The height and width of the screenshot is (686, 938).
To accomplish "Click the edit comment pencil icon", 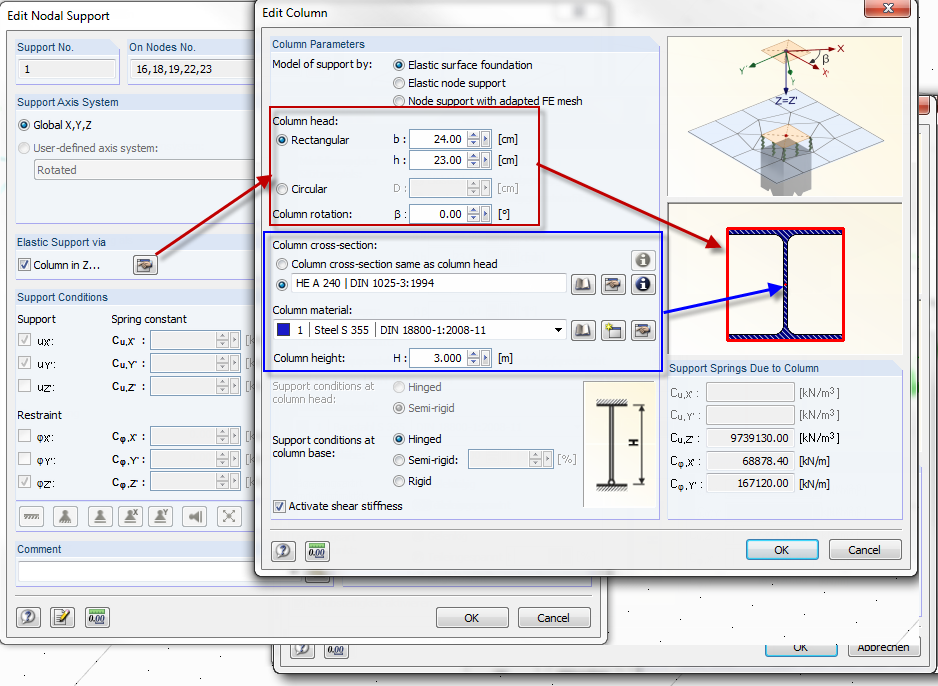I will (62, 617).
